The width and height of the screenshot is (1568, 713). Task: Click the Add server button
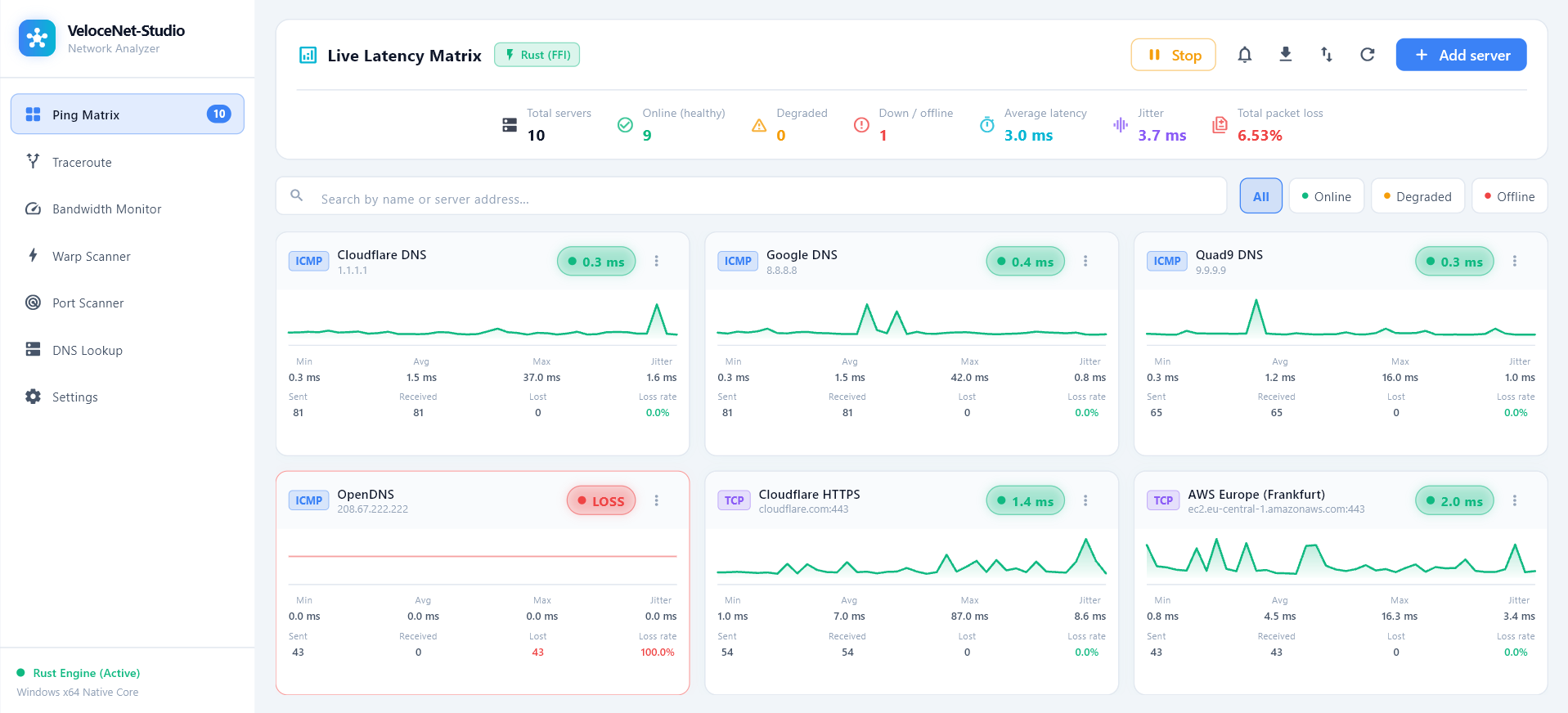pyautogui.click(x=1461, y=55)
